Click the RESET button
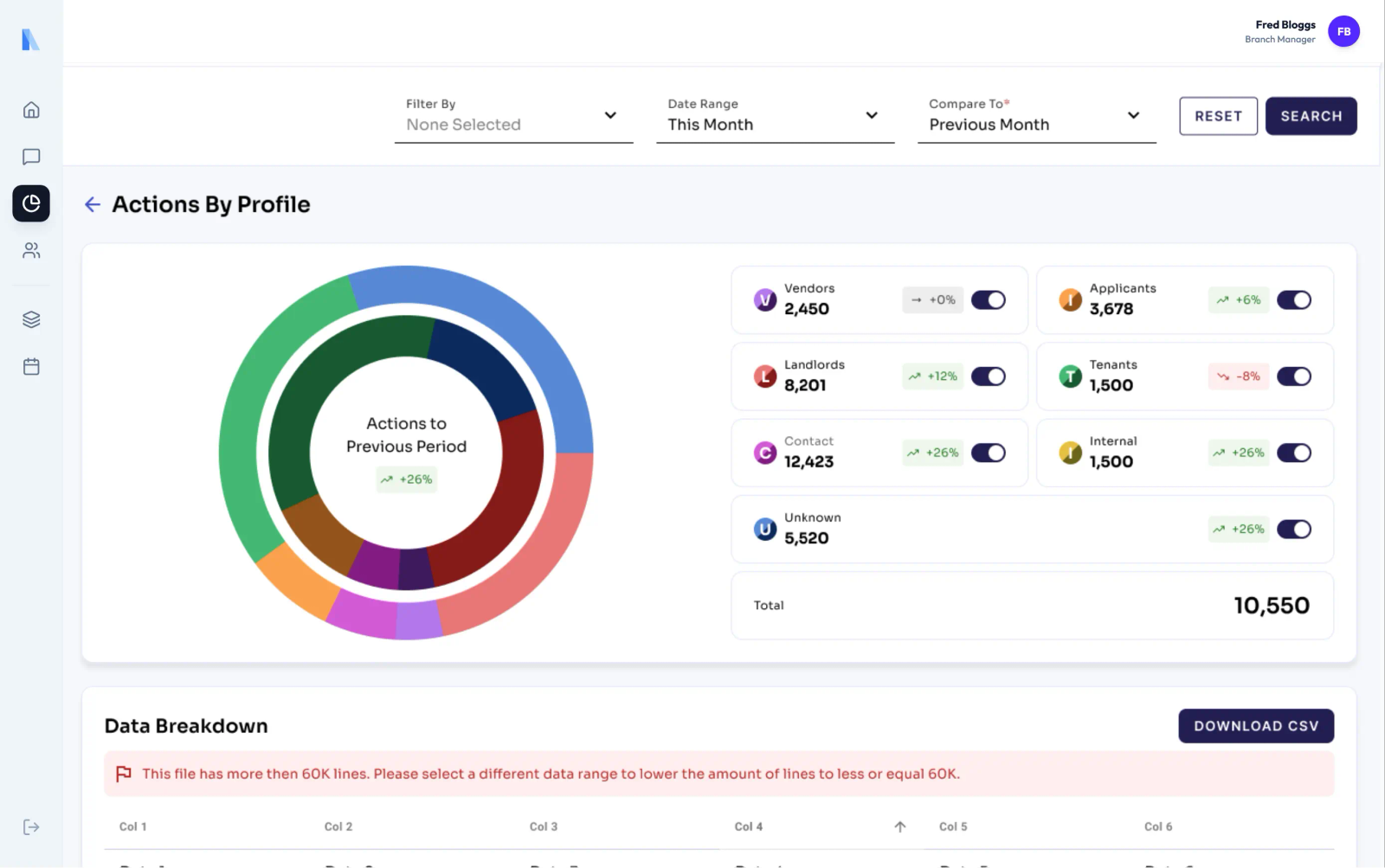 tap(1218, 116)
